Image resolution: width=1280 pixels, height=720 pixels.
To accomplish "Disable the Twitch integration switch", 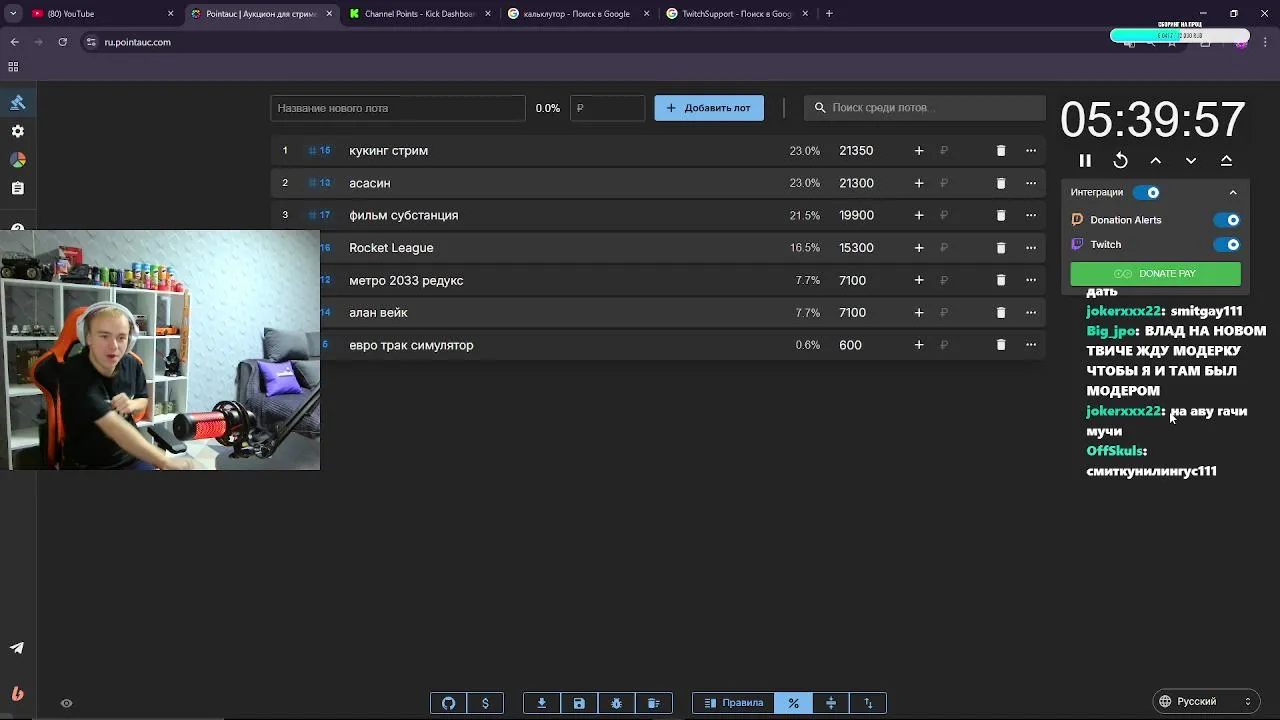I will tap(1226, 244).
